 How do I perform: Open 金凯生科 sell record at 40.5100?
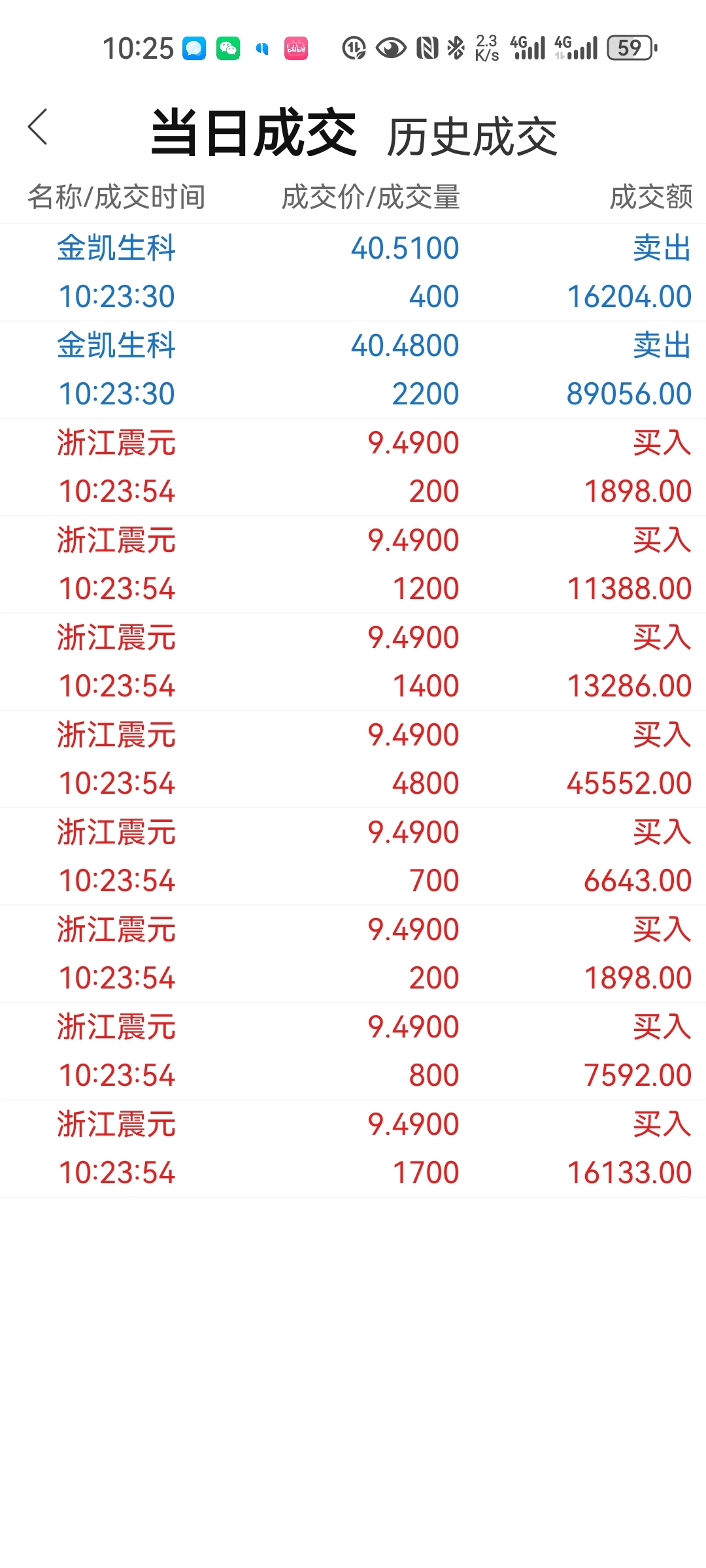point(353,272)
